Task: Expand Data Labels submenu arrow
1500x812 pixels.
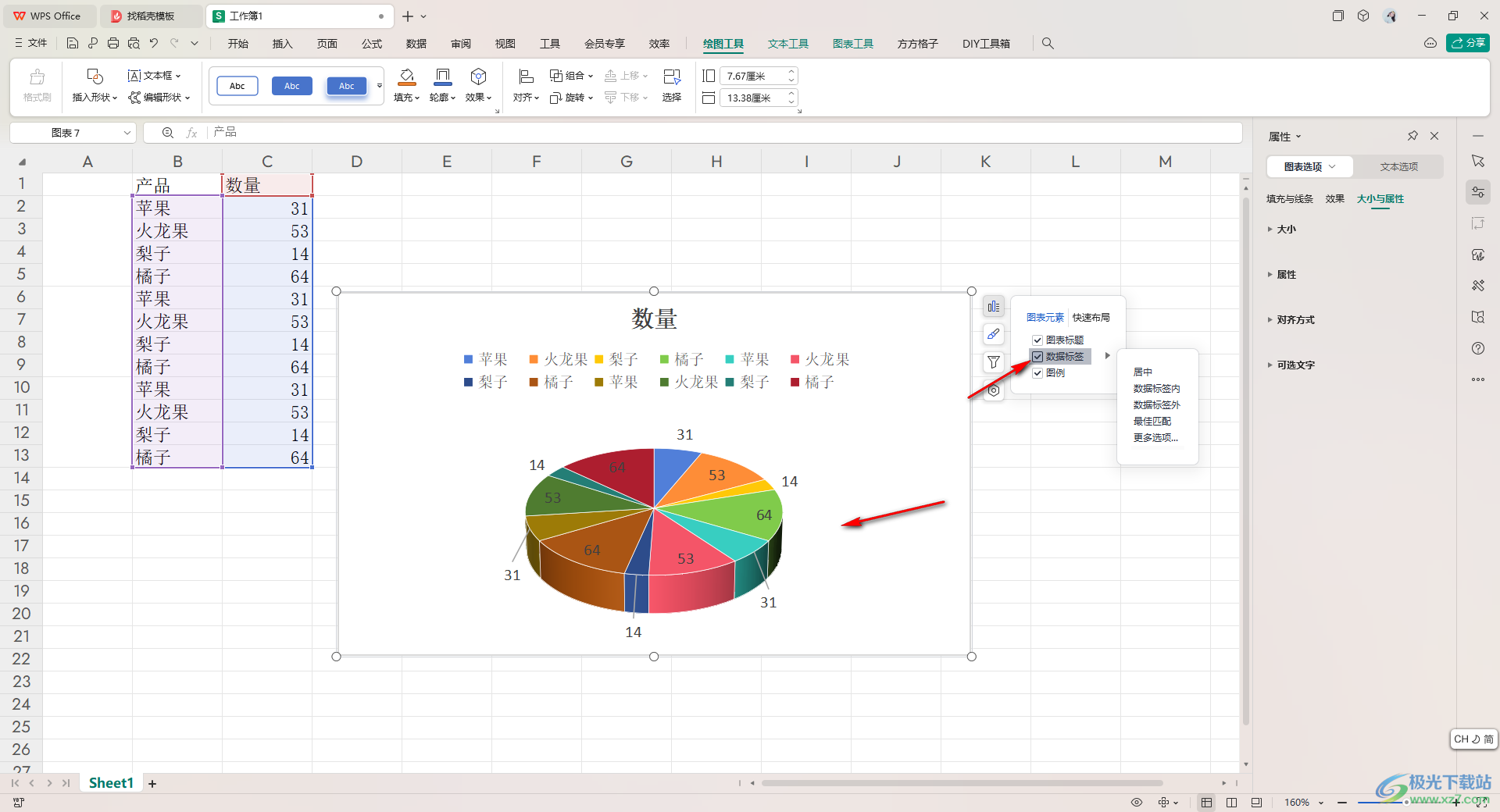Action: (1107, 356)
